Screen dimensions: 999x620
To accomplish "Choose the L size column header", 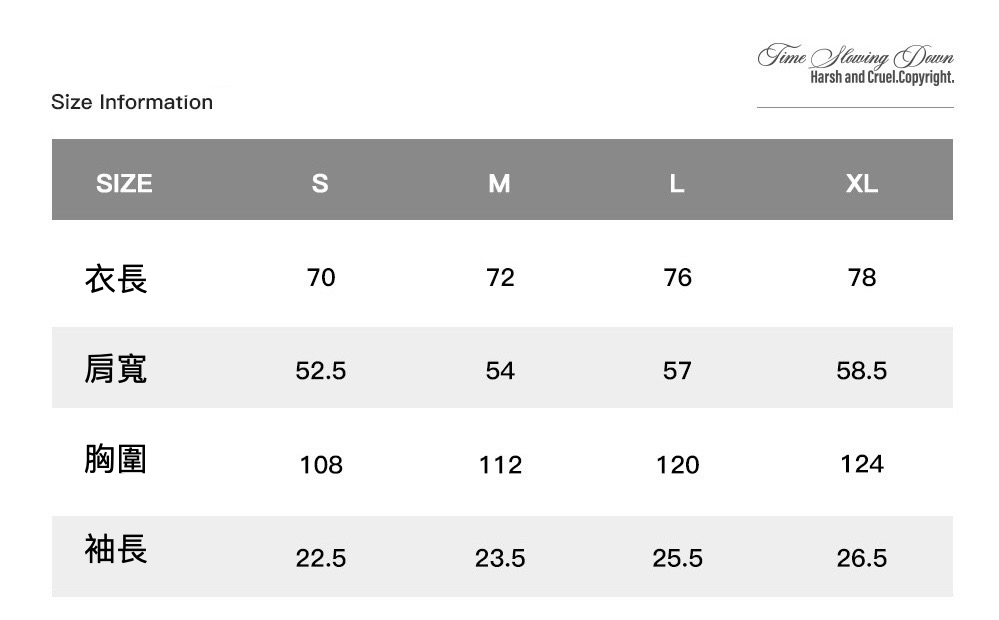I will pos(677,183).
